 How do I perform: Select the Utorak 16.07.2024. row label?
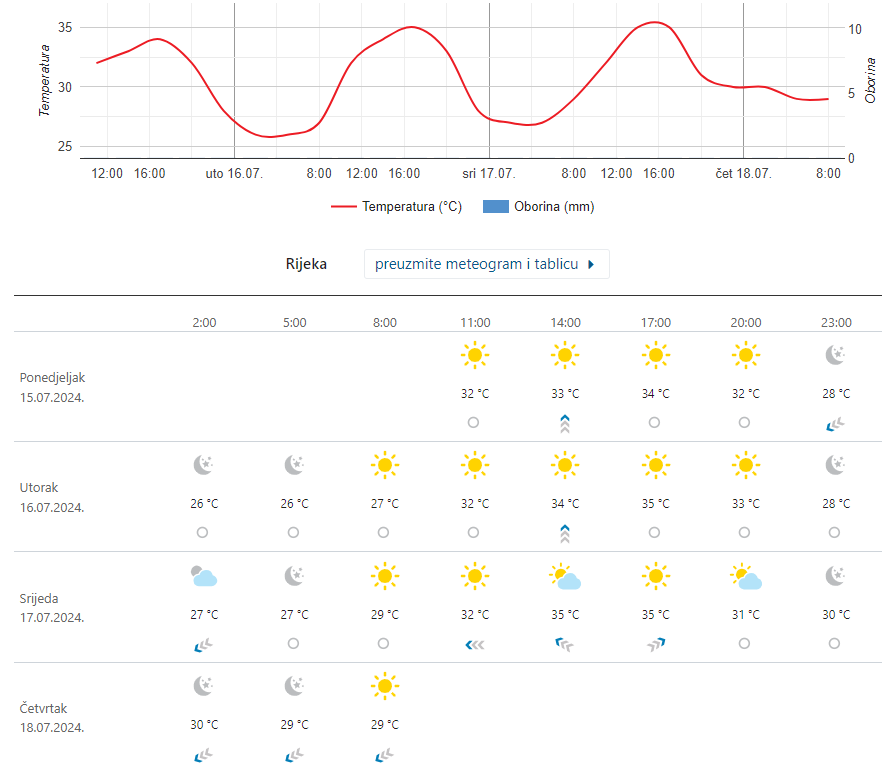52,497
